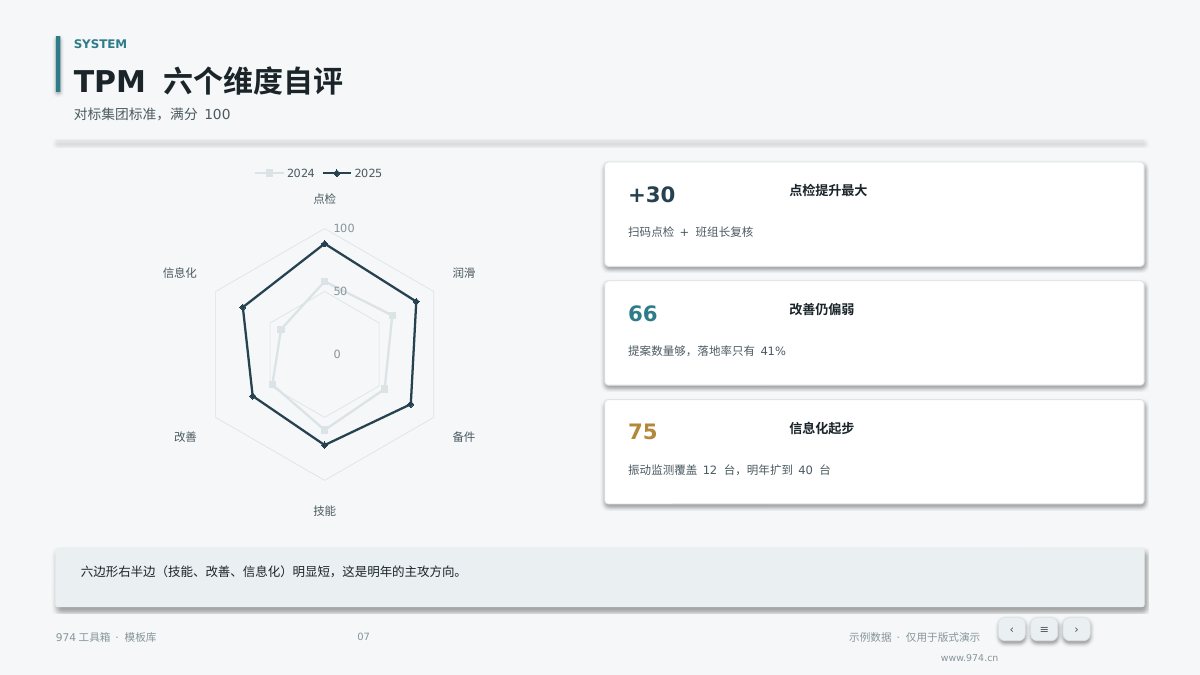Viewport: 1200px width, 675px height.
Task: Toggle the 2025 legend series
Action: click(x=352, y=173)
